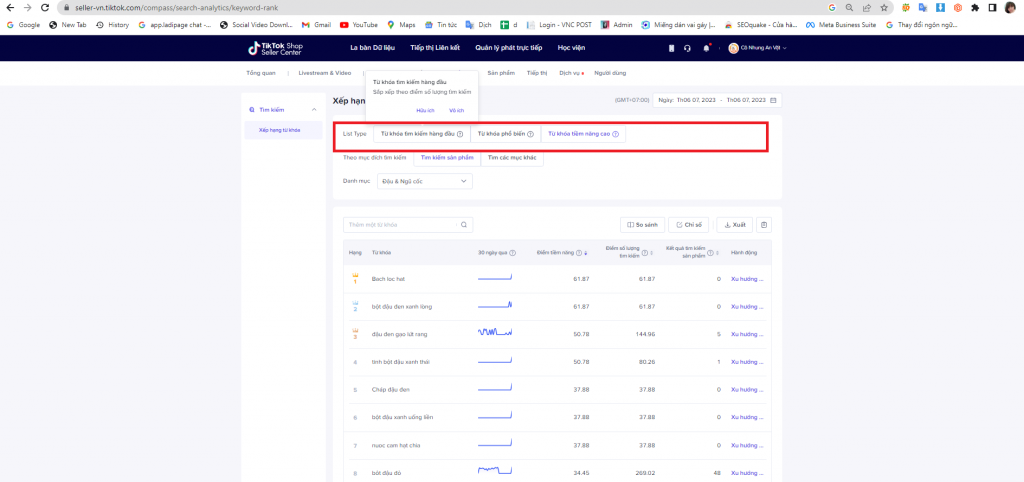Viewport: 1024px width, 482px height.
Task: Go back in Chrome browser
Action: pos(10,8)
